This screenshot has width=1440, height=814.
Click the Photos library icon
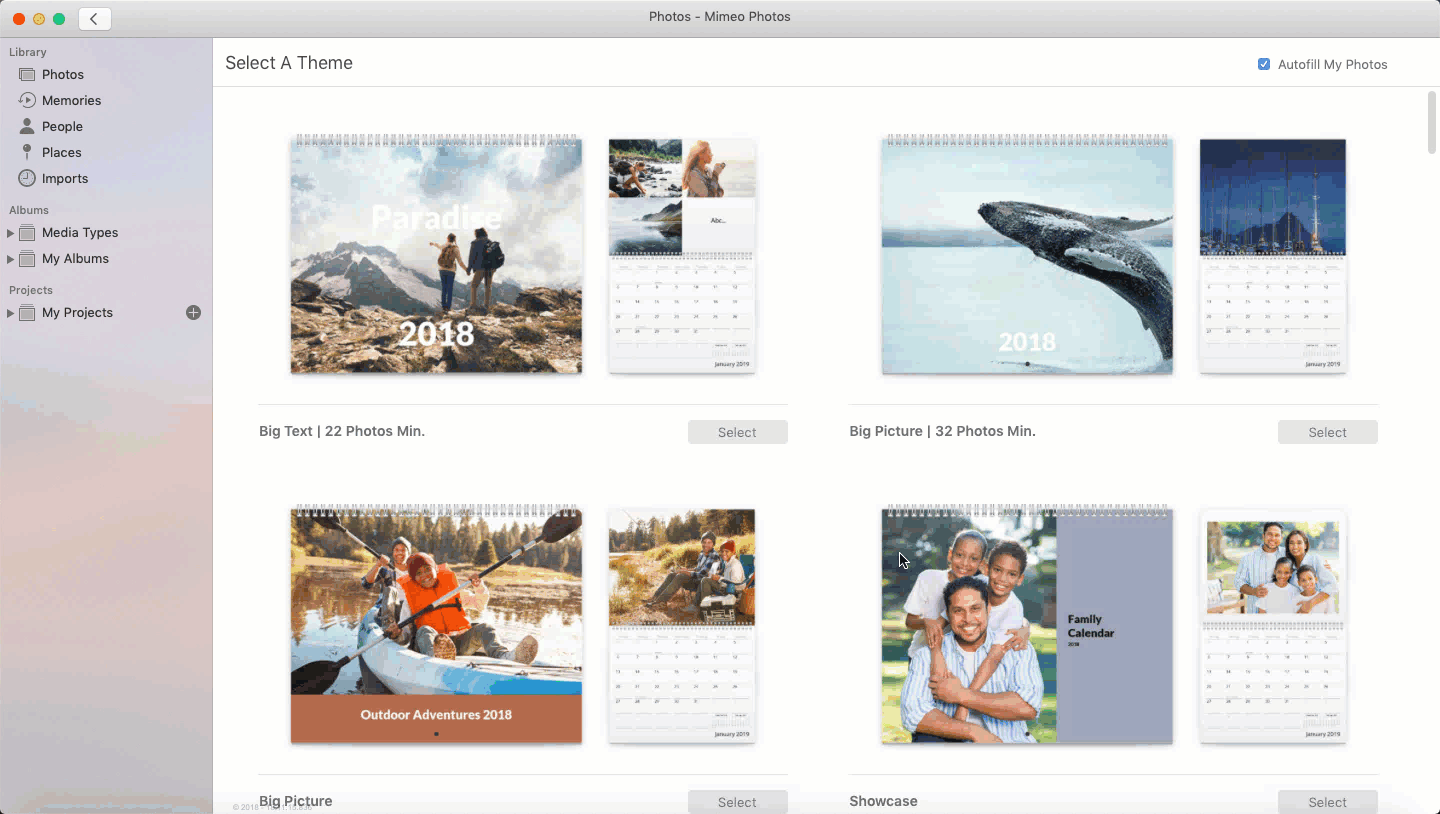[x=27, y=75]
